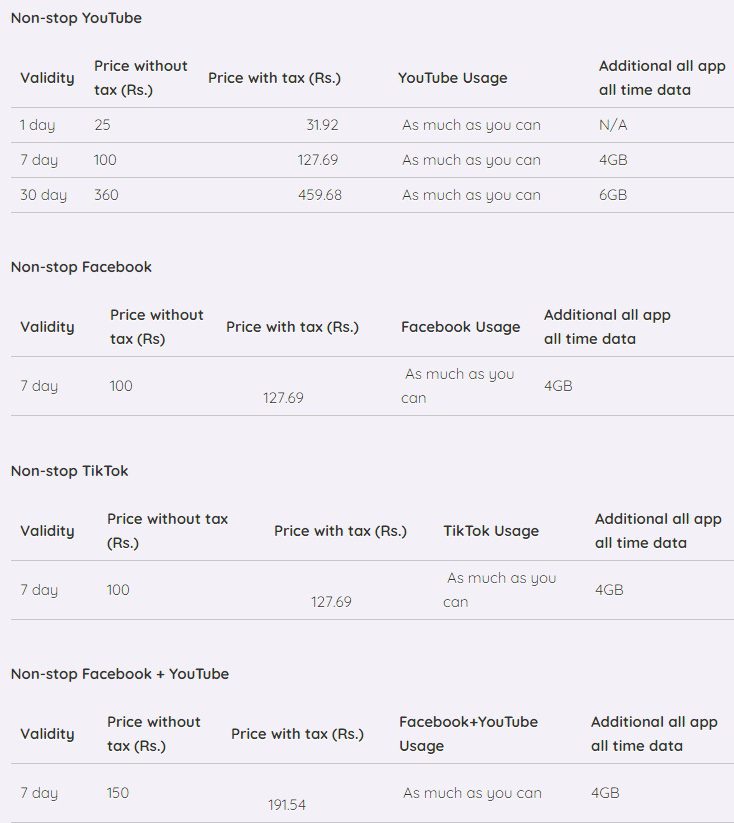Click the 191.54 price with tax value

click(x=287, y=805)
